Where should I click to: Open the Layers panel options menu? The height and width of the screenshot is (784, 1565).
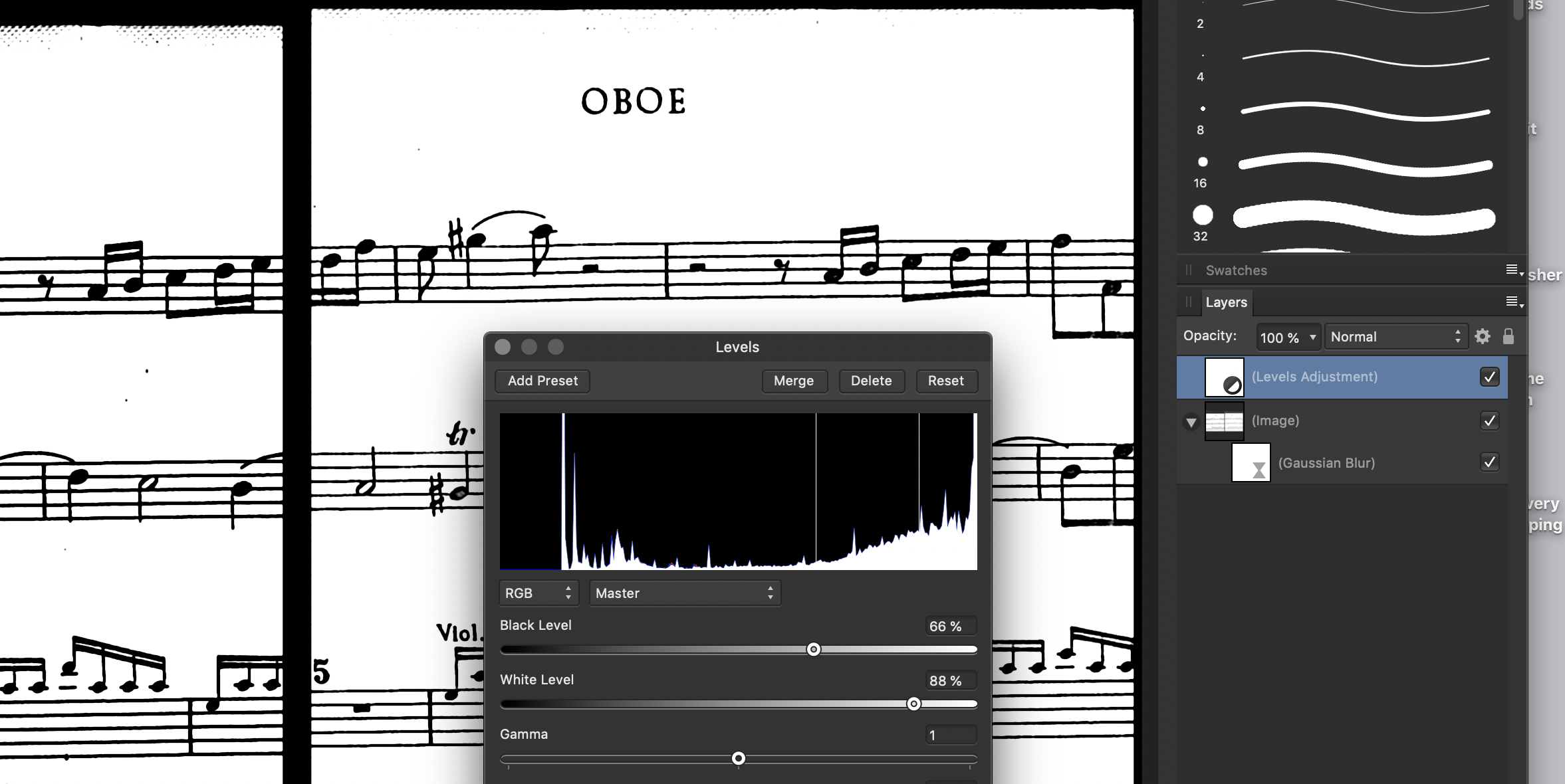point(1514,302)
